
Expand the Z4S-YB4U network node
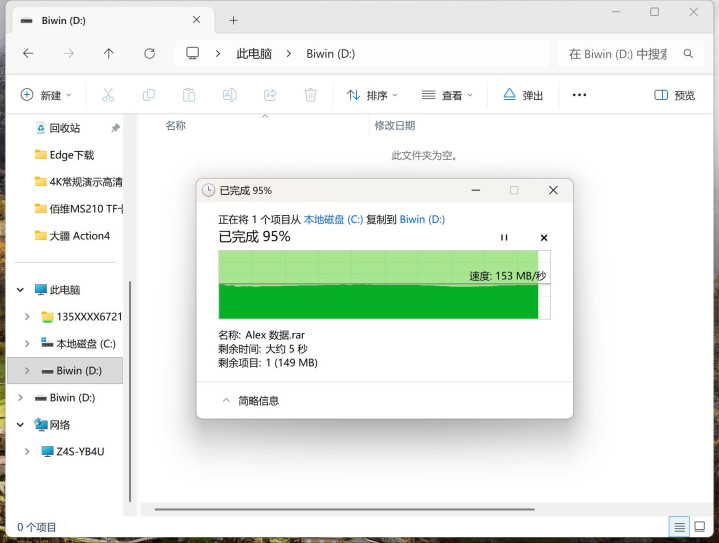pos(27,451)
